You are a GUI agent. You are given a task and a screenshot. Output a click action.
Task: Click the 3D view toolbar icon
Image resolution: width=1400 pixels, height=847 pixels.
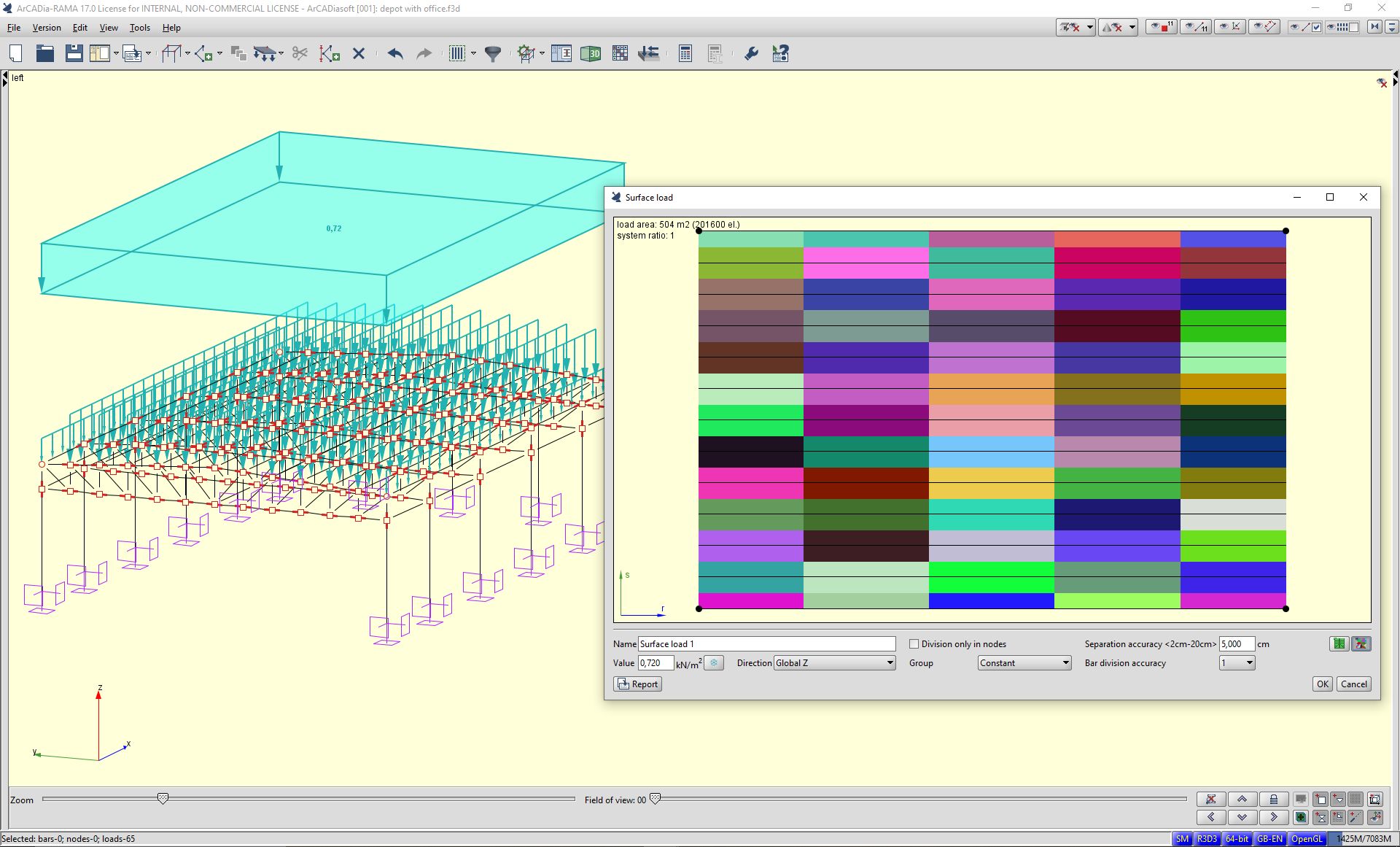(590, 53)
